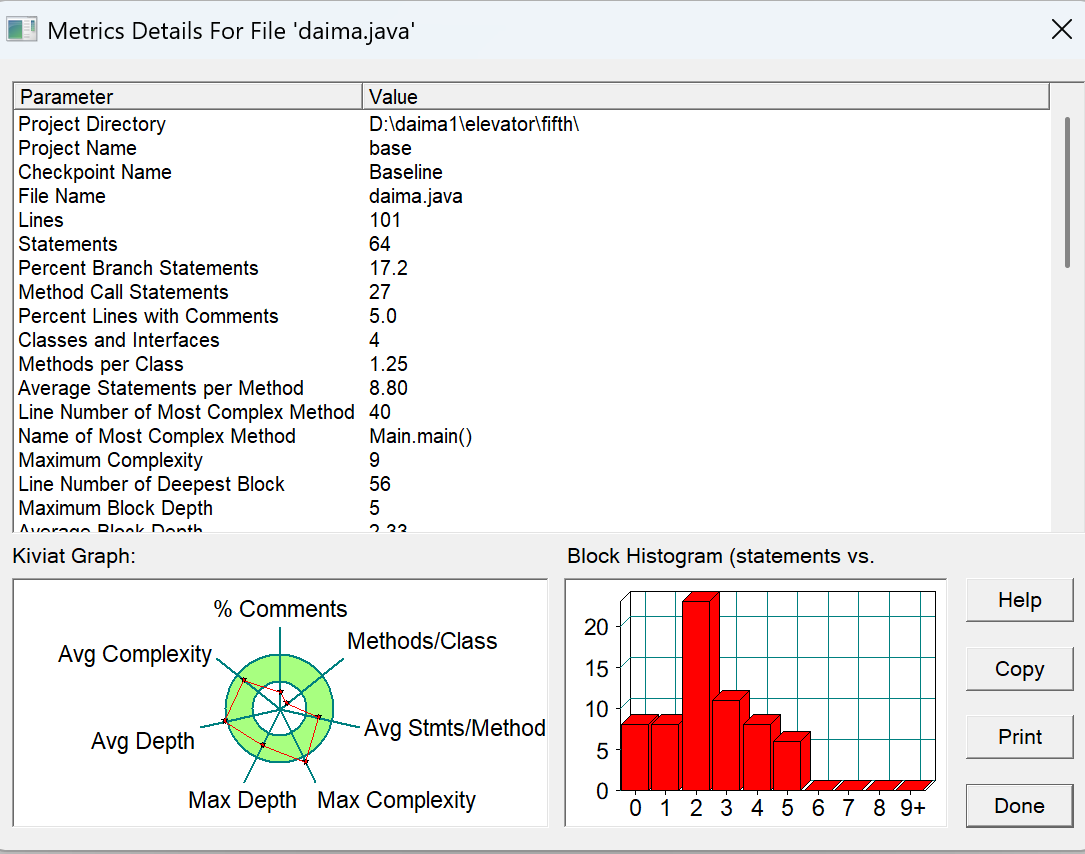Click the Max Complexity axis label

point(396,800)
